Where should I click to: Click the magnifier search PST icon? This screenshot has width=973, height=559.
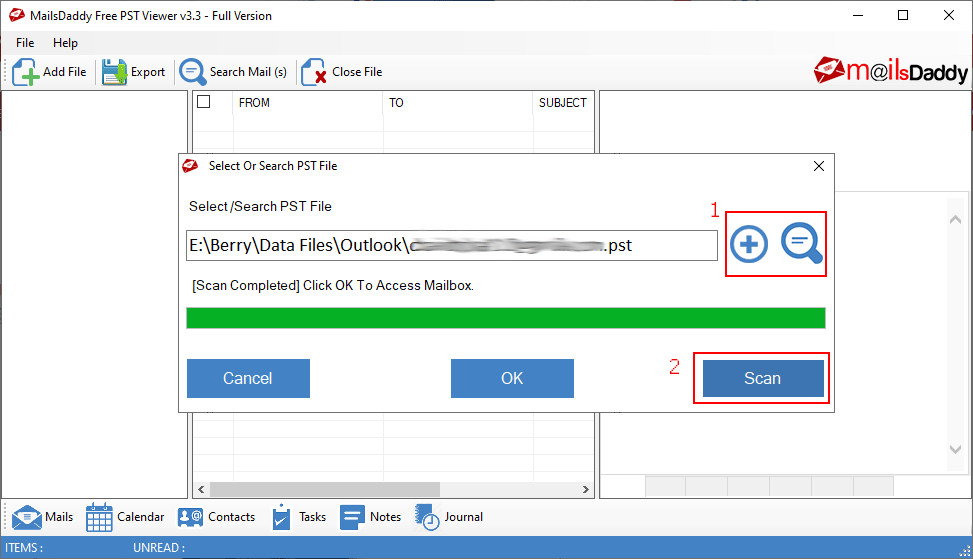(x=802, y=243)
